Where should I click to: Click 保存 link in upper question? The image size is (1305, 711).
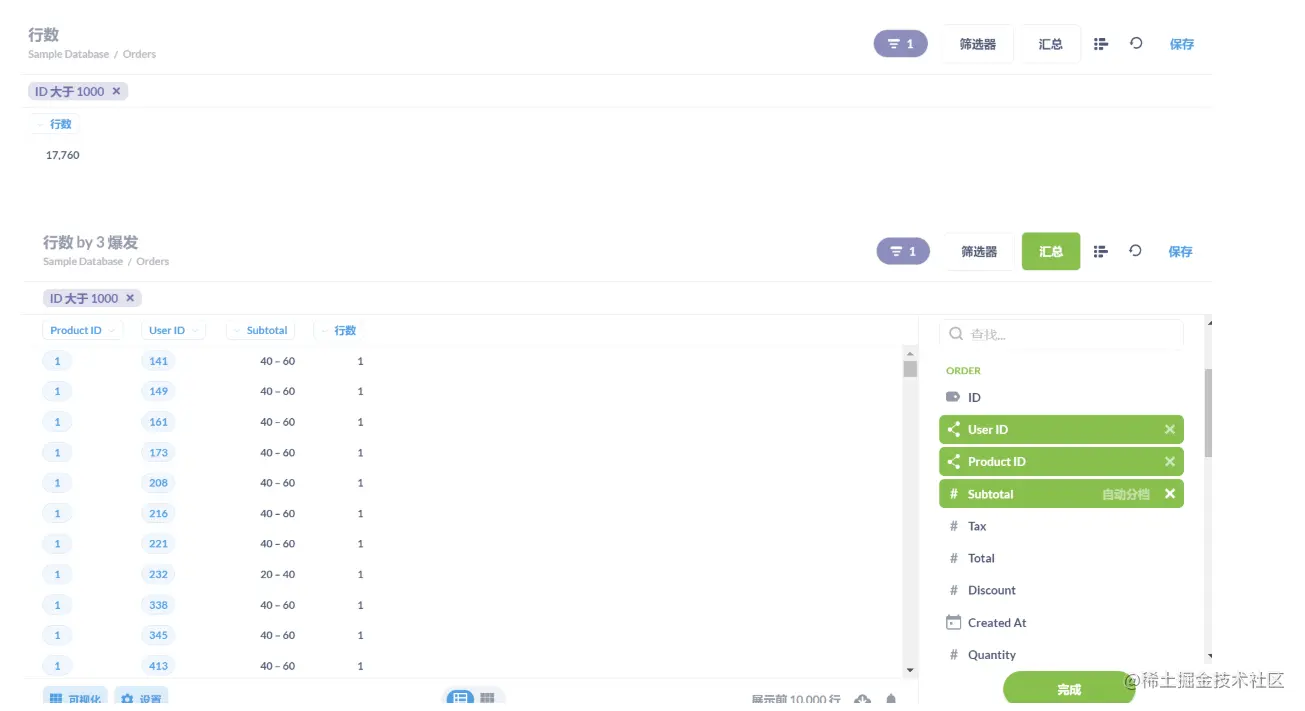1182,44
